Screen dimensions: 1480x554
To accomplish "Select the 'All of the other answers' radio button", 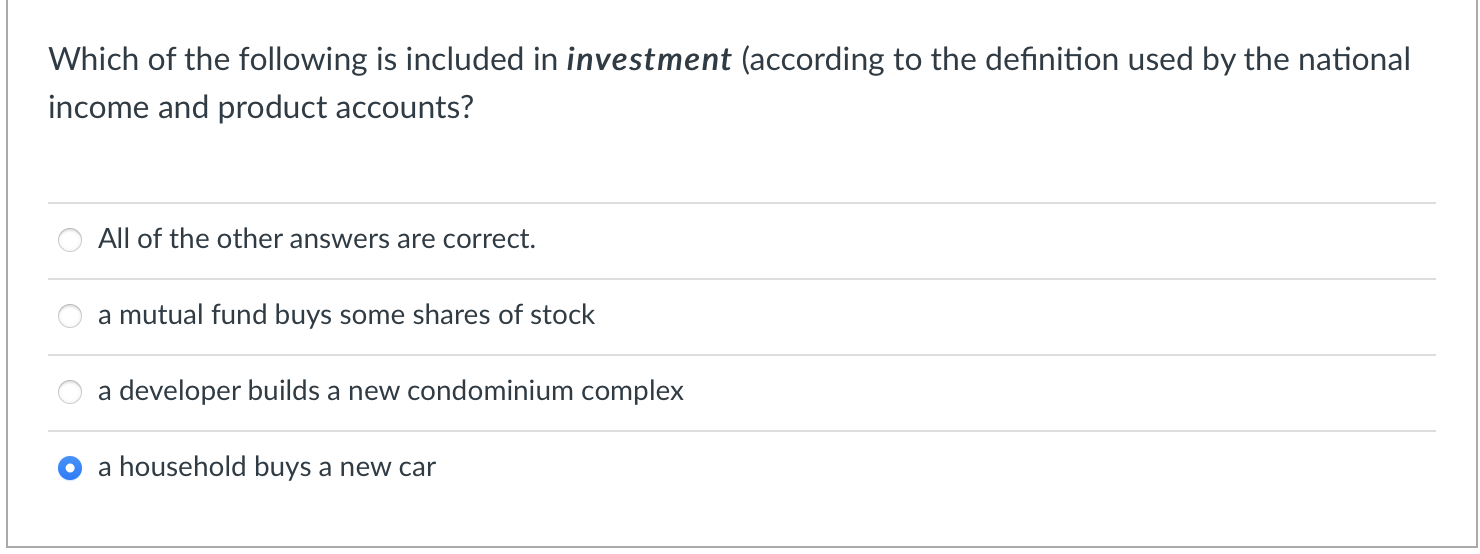I will [70, 241].
